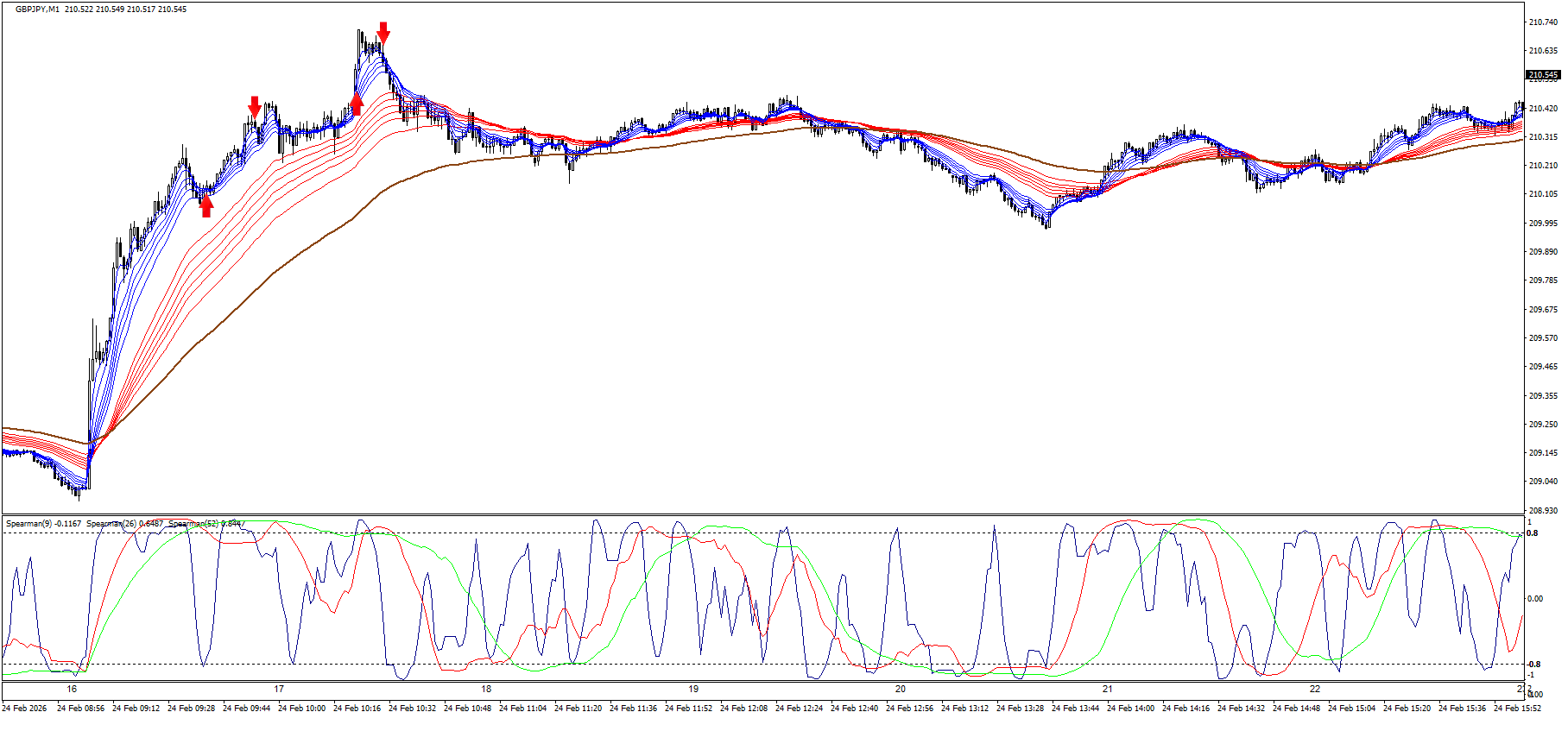The width and height of the screenshot is (1568, 731).
Task: Select the hour marker 21 on the timeline
Action: [x=1108, y=689]
